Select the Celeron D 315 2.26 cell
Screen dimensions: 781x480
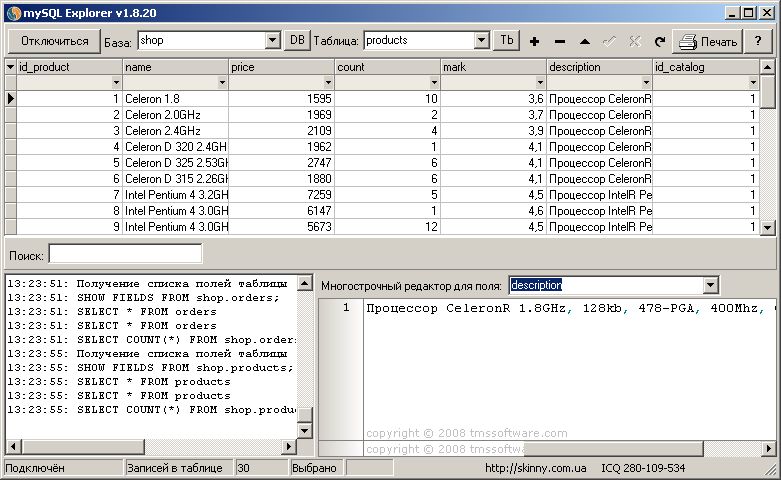coord(176,179)
